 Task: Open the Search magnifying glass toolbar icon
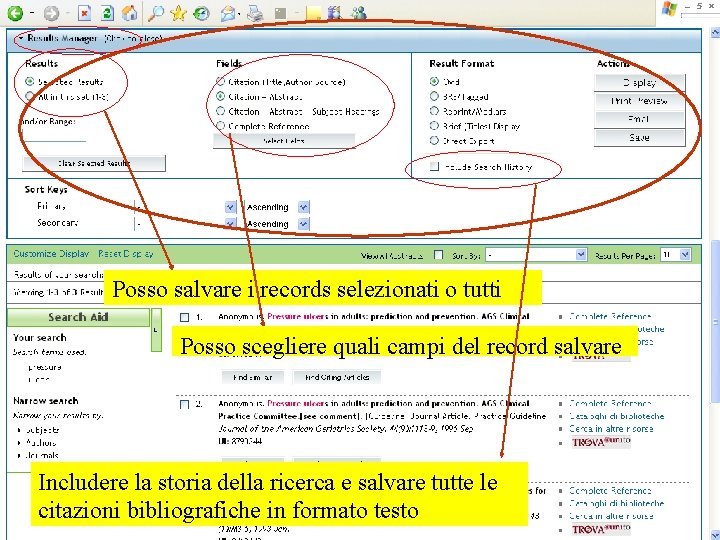[156, 13]
